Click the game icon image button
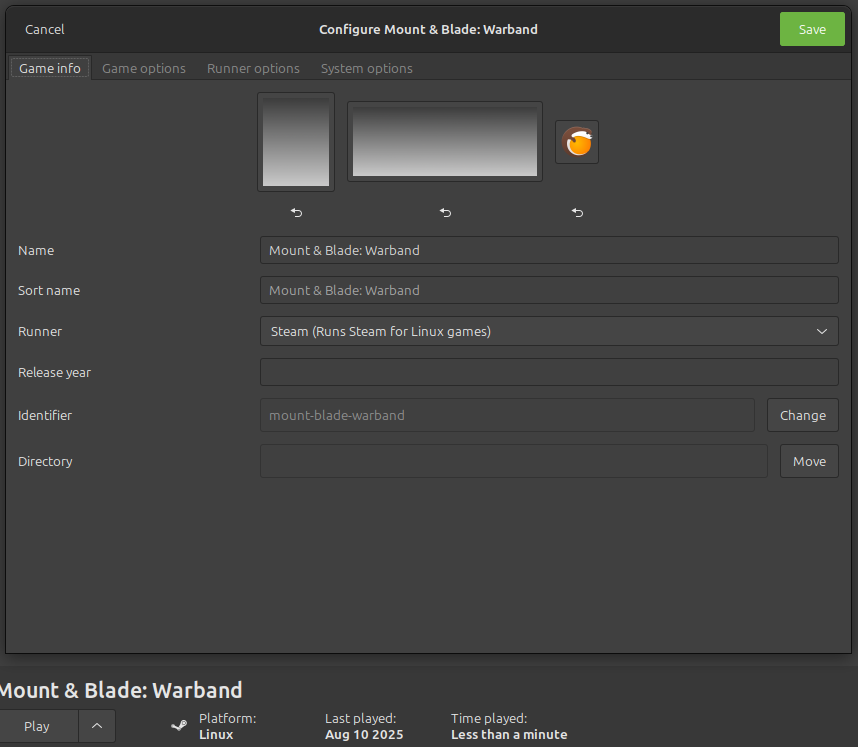858x747 pixels. [577, 142]
